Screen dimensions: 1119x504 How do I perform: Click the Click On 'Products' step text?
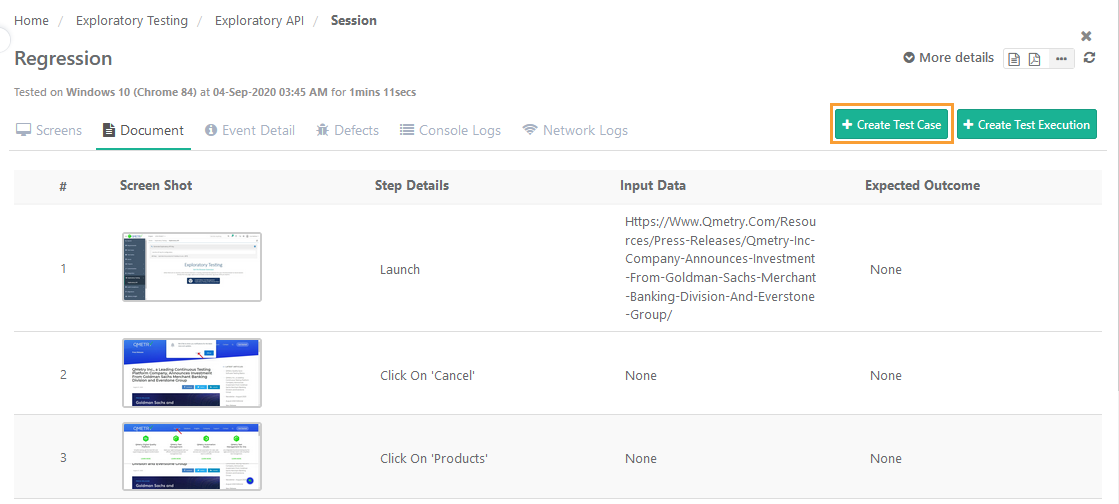434,458
